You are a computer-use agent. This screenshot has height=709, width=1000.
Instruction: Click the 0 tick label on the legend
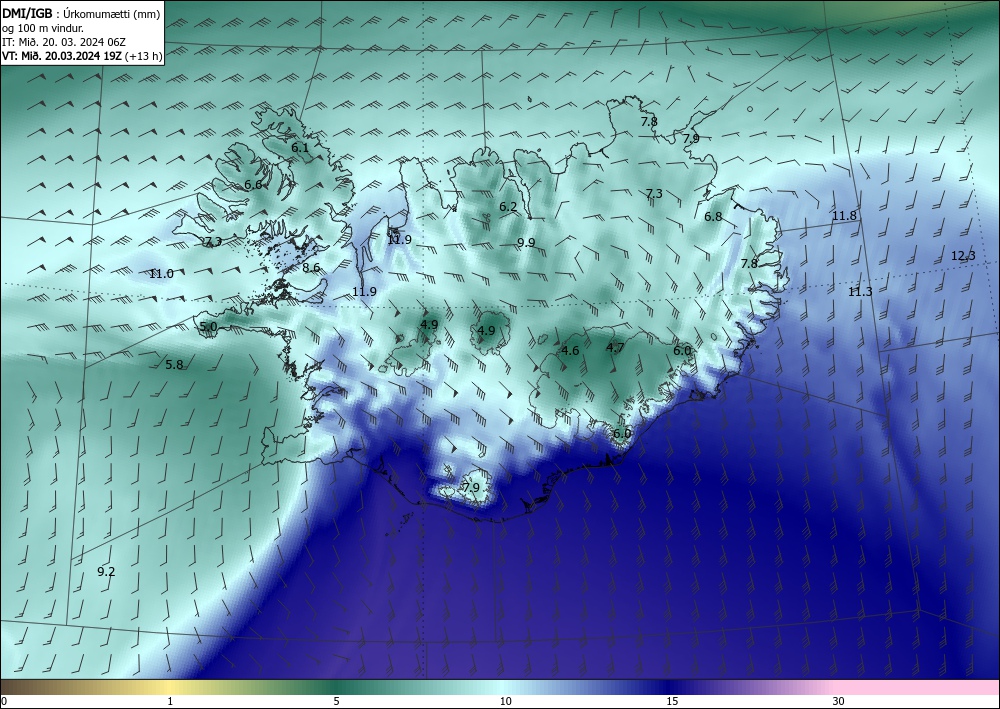[x=4, y=702]
